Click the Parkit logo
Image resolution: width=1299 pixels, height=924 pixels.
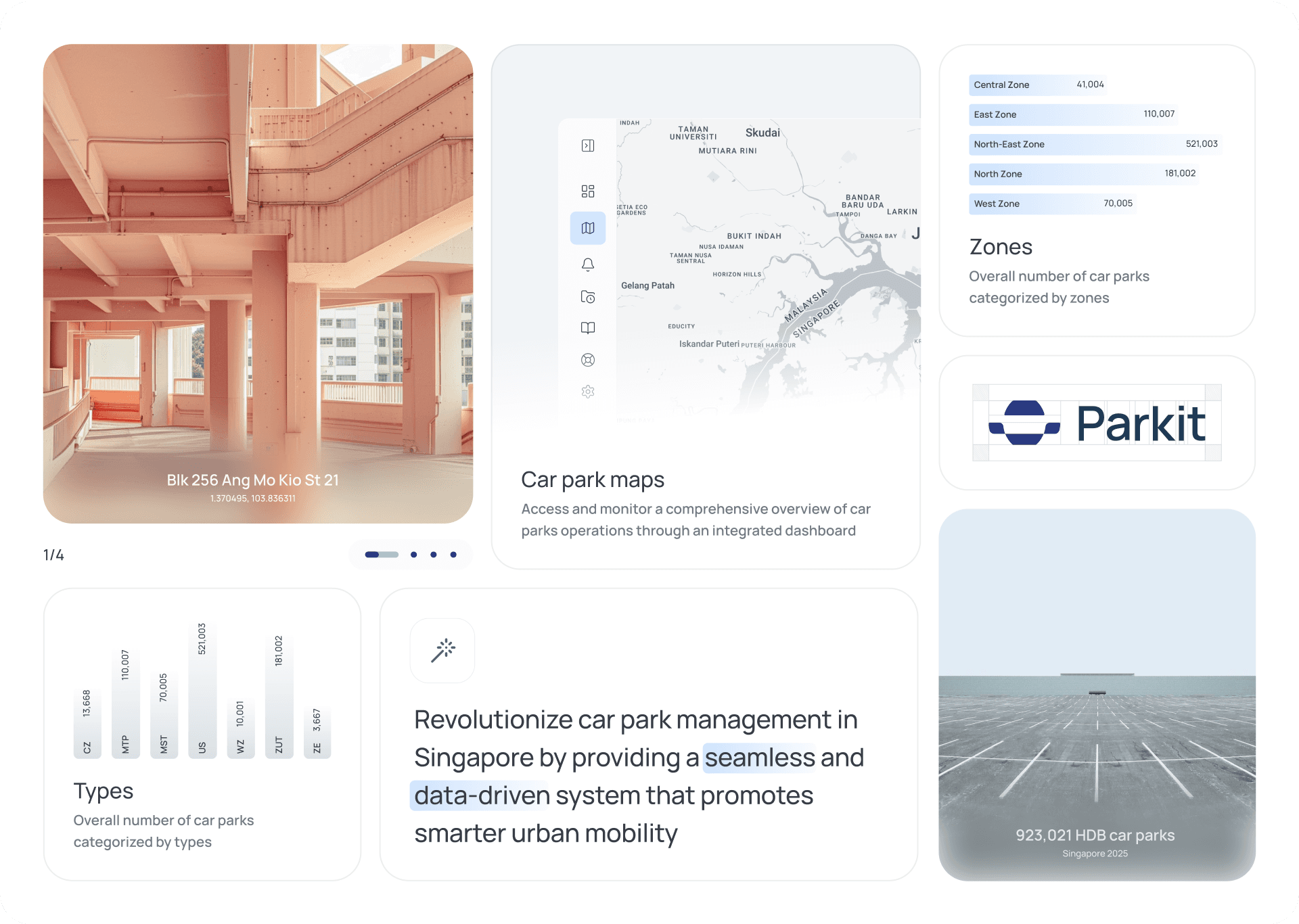[1097, 423]
